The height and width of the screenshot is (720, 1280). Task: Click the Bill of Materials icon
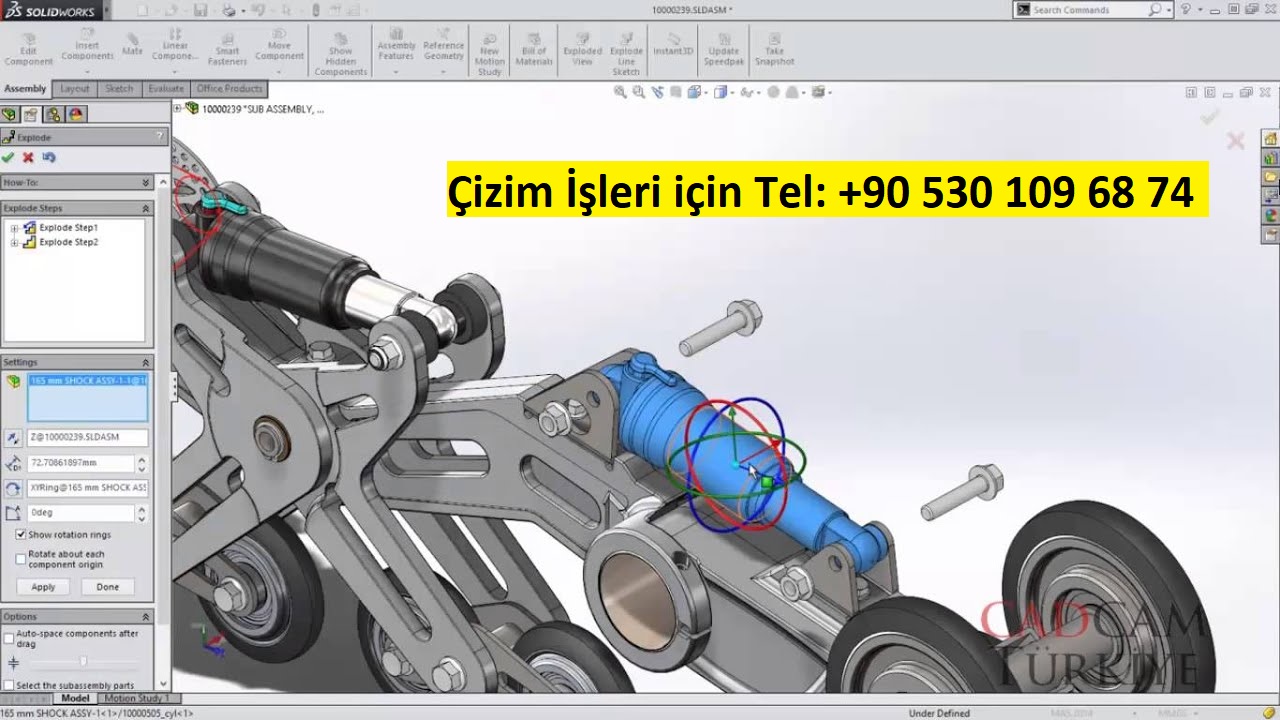click(534, 50)
